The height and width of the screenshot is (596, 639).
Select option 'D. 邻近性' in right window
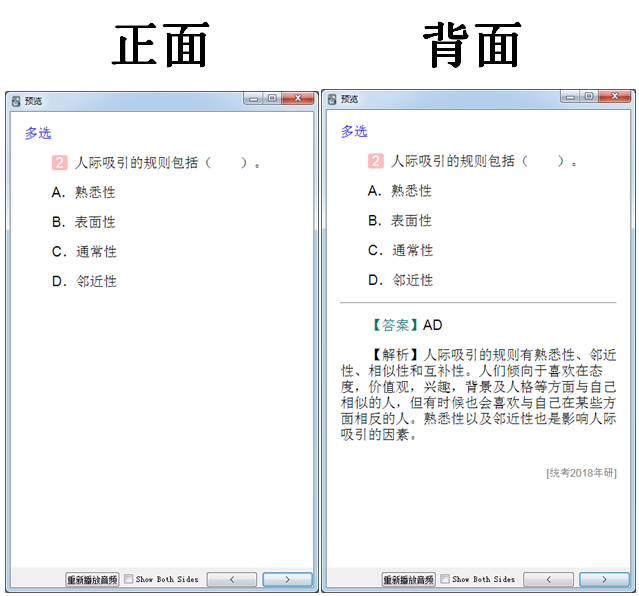[401, 280]
